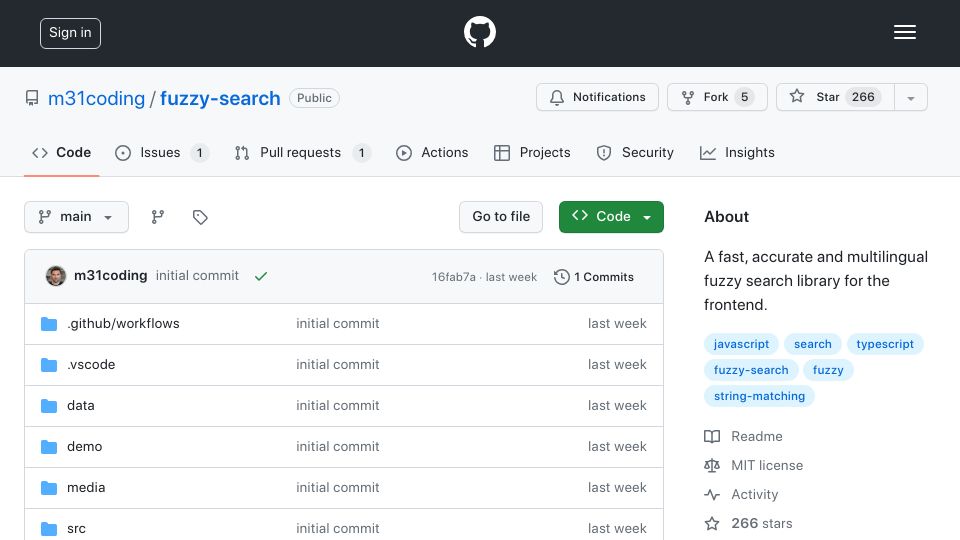Open the Pull requests tab
The image size is (960, 540).
(303, 153)
